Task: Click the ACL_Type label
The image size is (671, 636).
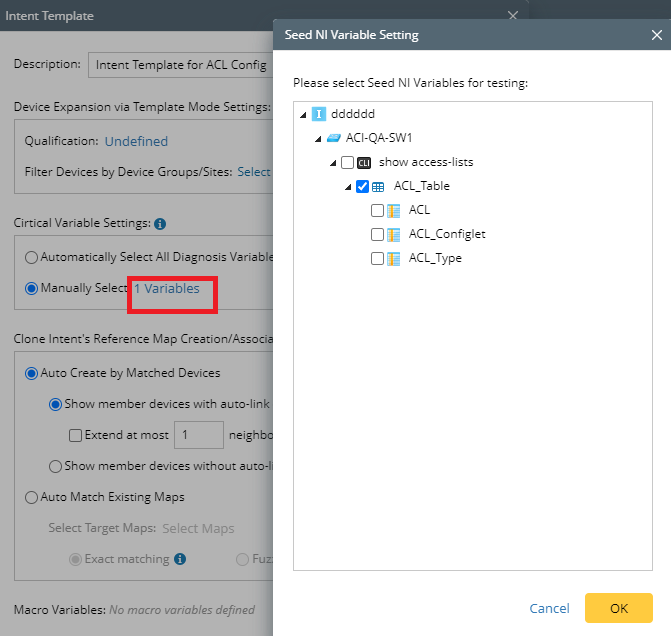Action: coord(435,258)
